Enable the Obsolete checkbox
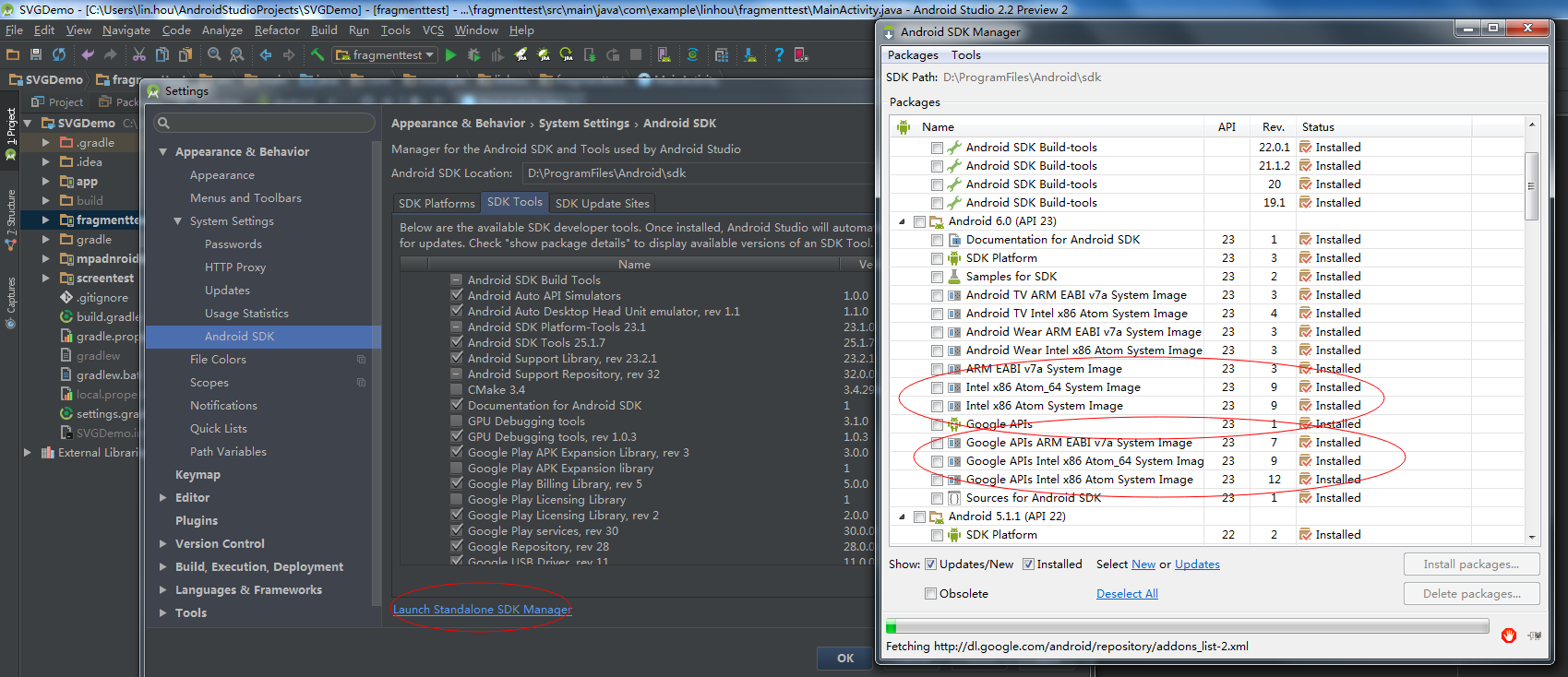The height and width of the screenshot is (677, 1568). tap(930, 594)
